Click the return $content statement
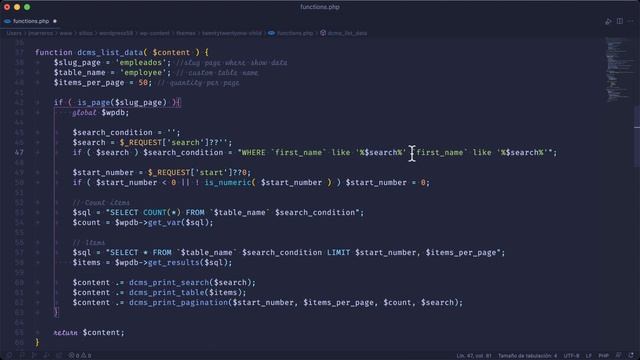The width and height of the screenshot is (640, 360). 89,333
